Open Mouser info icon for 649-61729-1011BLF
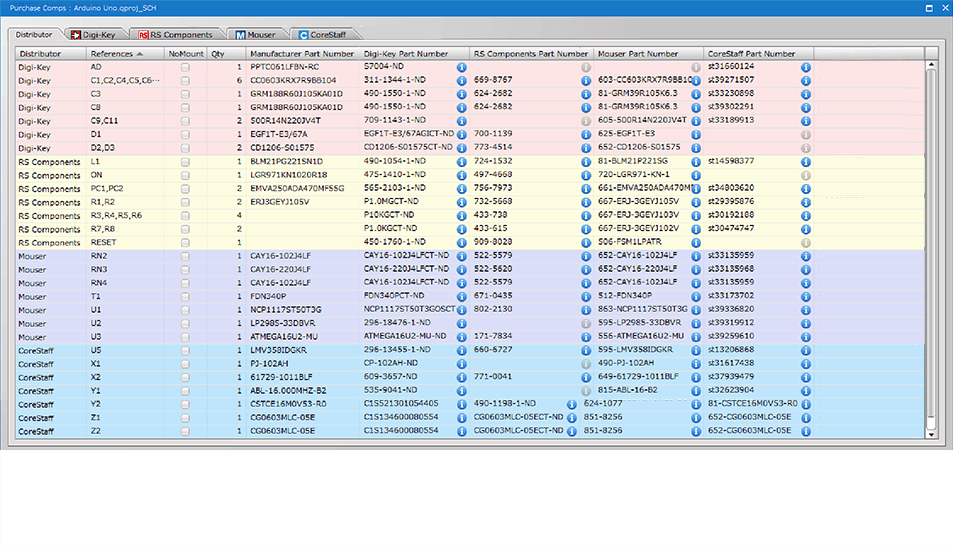 (696, 377)
